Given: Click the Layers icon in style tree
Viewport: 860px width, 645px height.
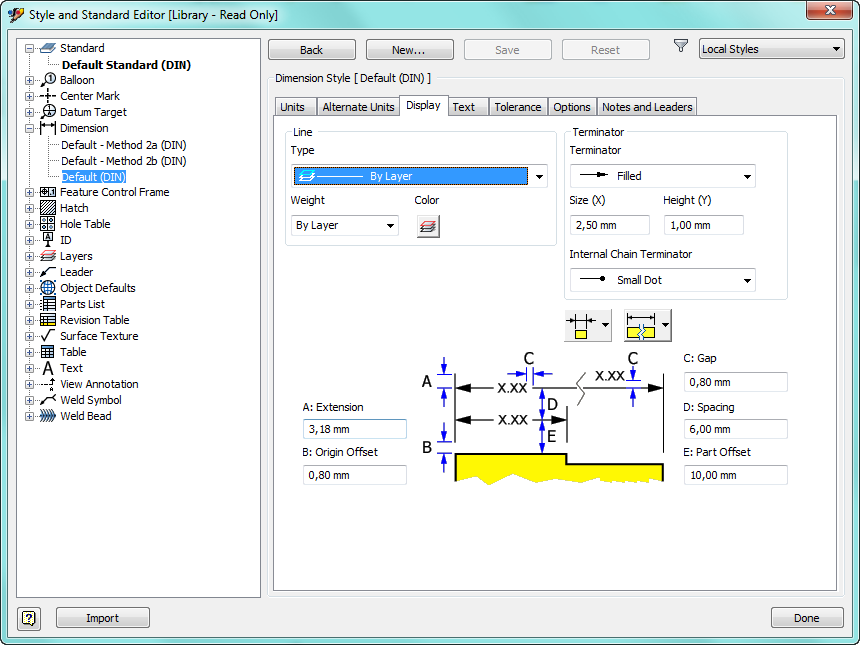Looking at the screenshot, I should click(x=48, y=256).
